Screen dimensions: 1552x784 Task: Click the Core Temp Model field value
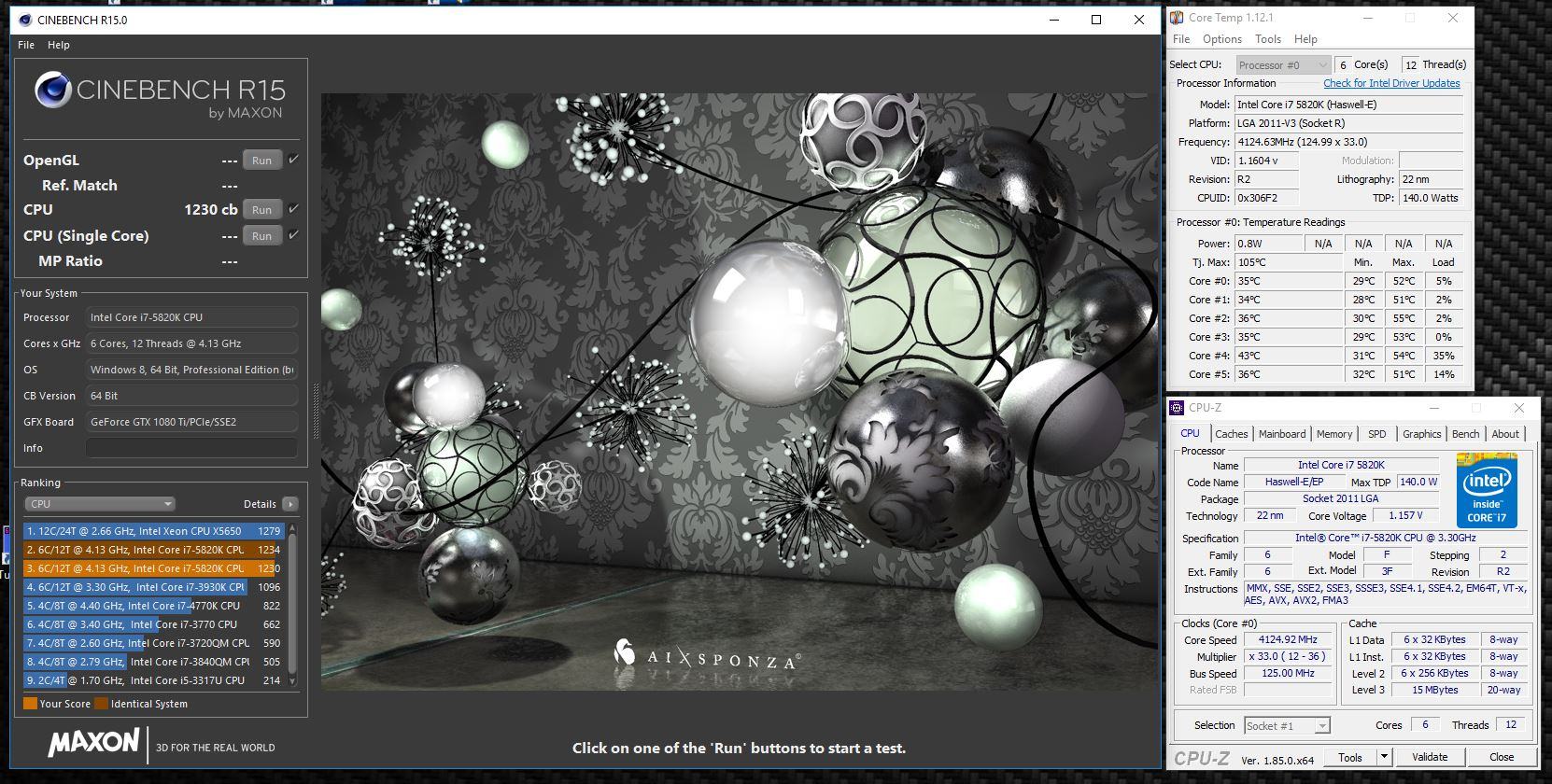1348,105
